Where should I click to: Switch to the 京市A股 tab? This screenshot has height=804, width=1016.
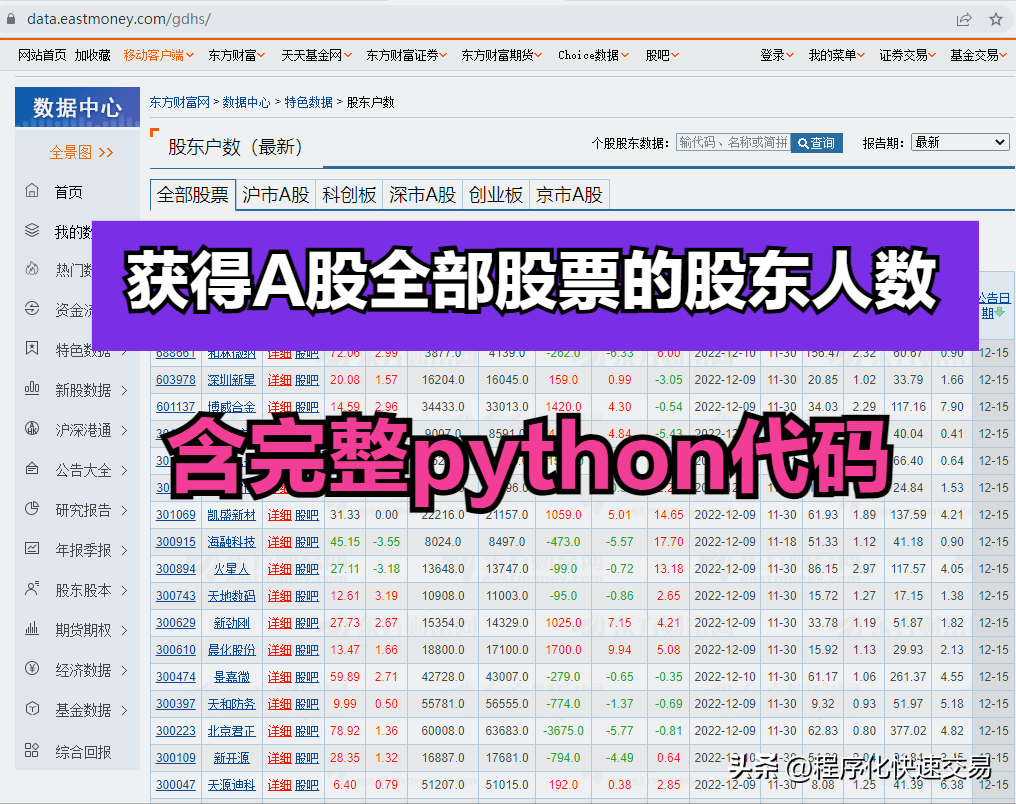click(569, 195)
